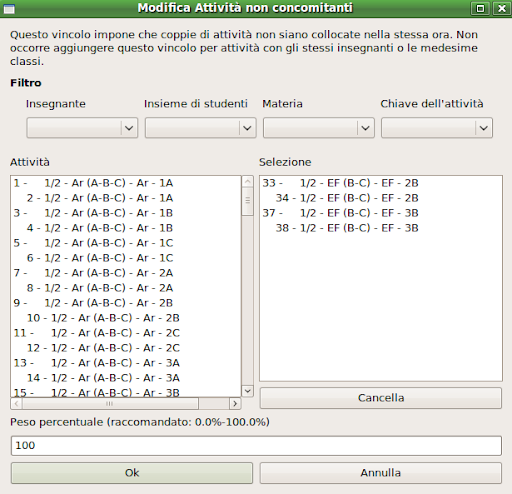Click the horizontal scroll-right arrow
Image resolution: width=512 pixels, height=494 pixels.
[x=235, y=404]
